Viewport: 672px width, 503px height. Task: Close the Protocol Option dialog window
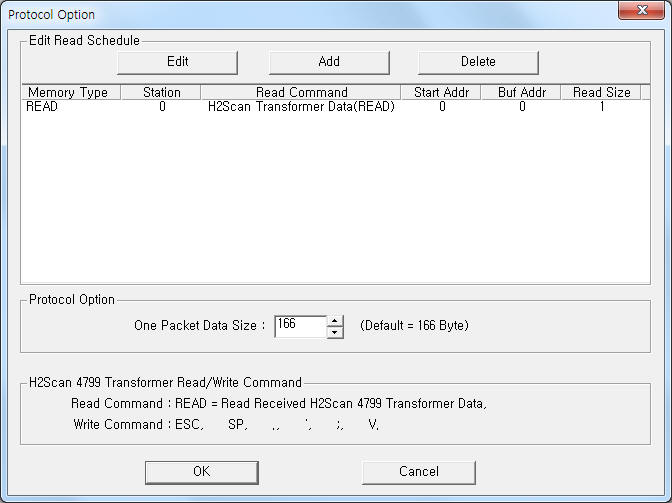(x=641, y=10)
